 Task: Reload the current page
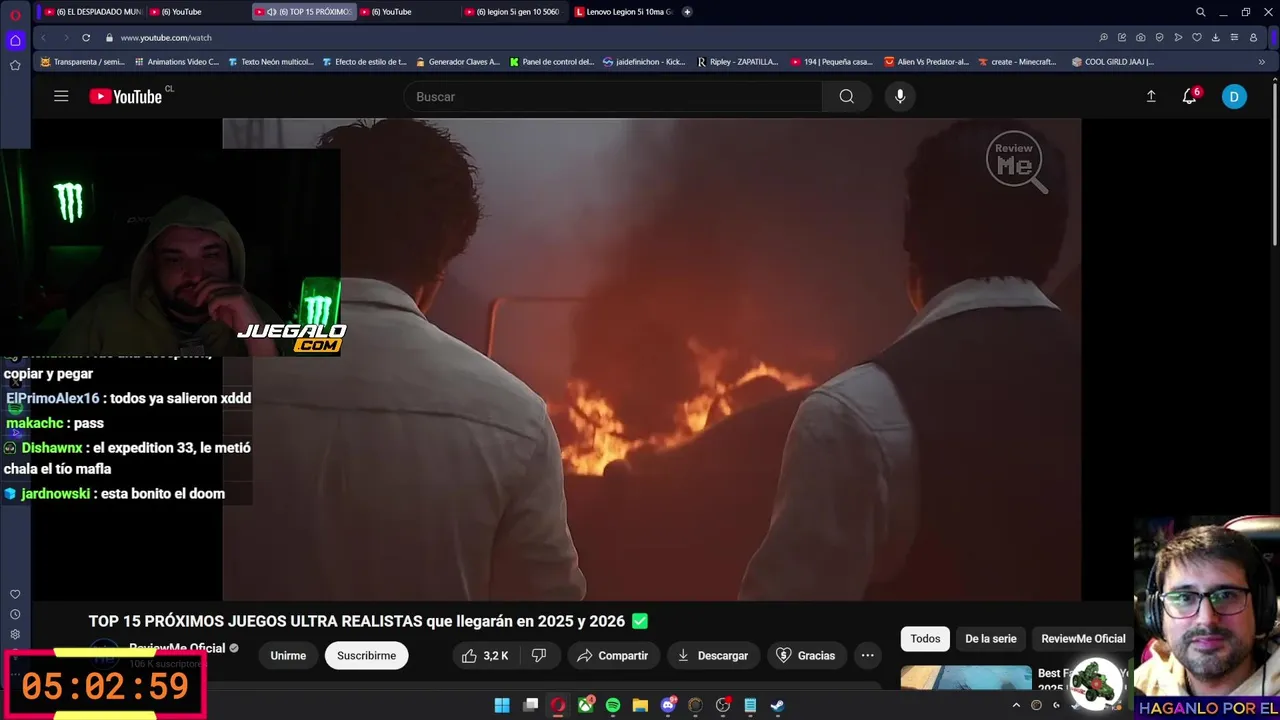click(86, 37)
